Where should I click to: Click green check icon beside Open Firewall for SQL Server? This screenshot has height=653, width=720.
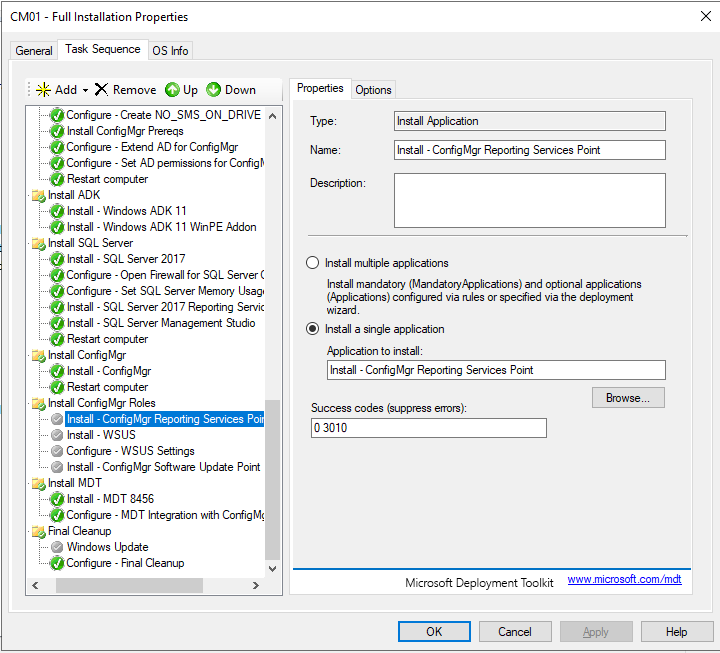[57, 276]
